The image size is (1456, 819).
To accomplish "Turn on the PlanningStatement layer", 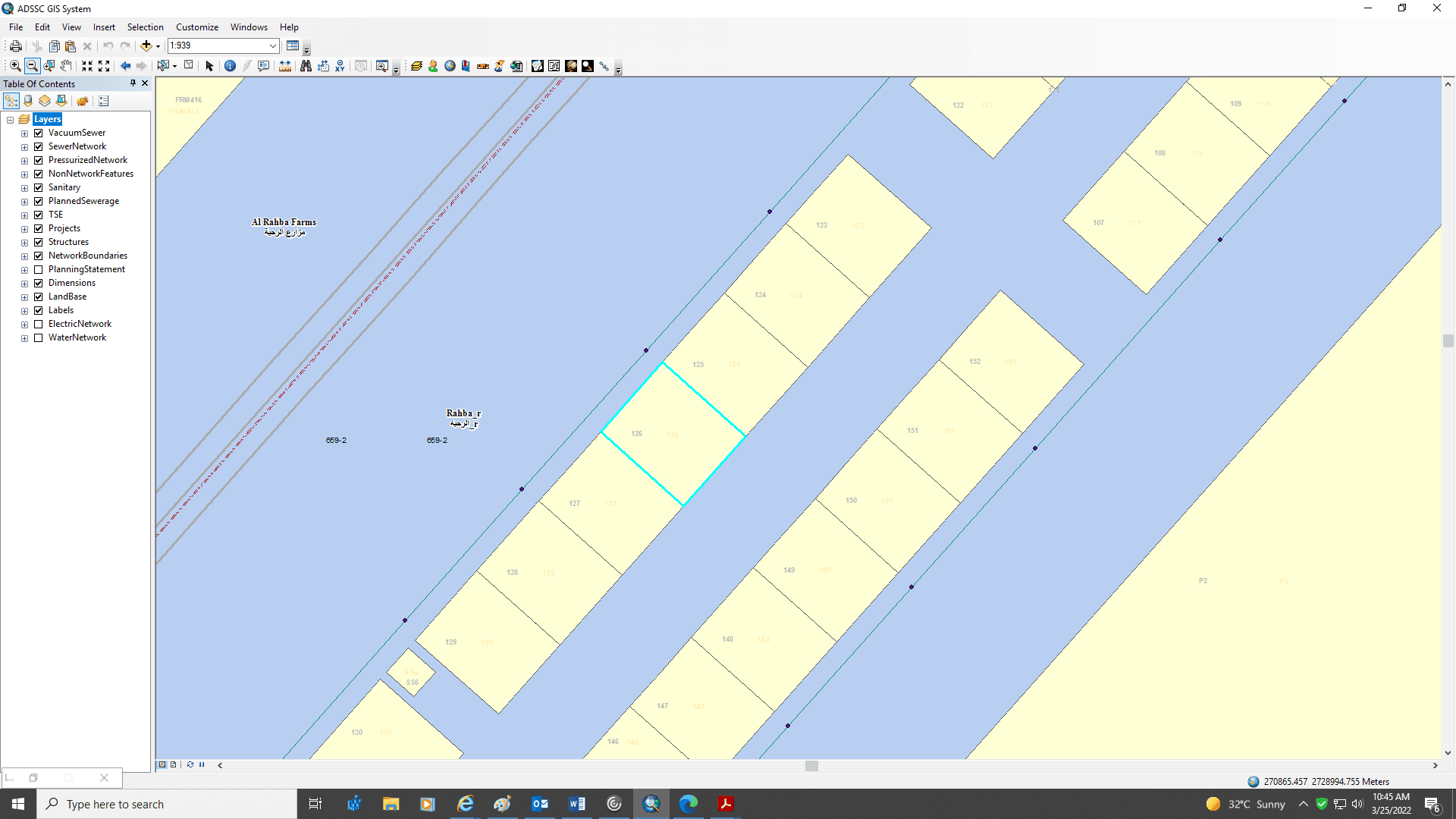I will tap(39, 269).
